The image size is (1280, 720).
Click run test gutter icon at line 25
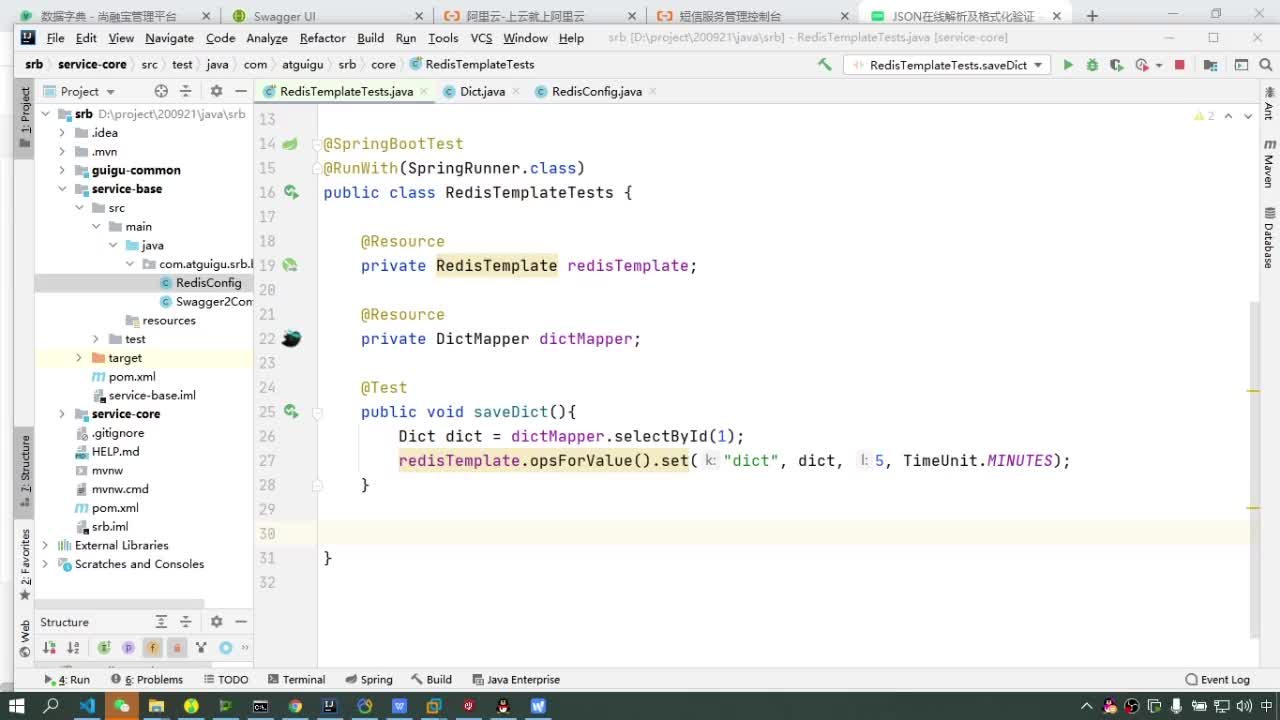point(290,411)
